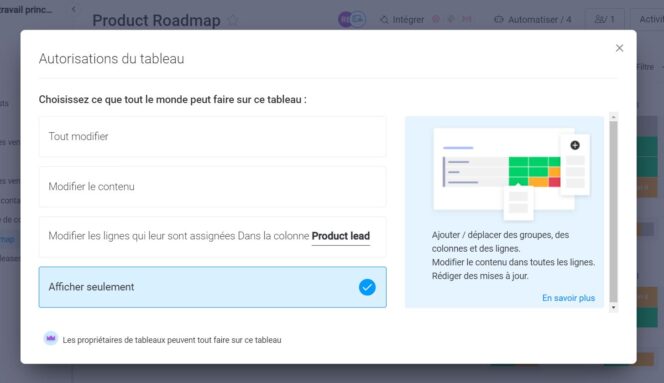Click the Intégrer button in board header

tap(402, 19)
